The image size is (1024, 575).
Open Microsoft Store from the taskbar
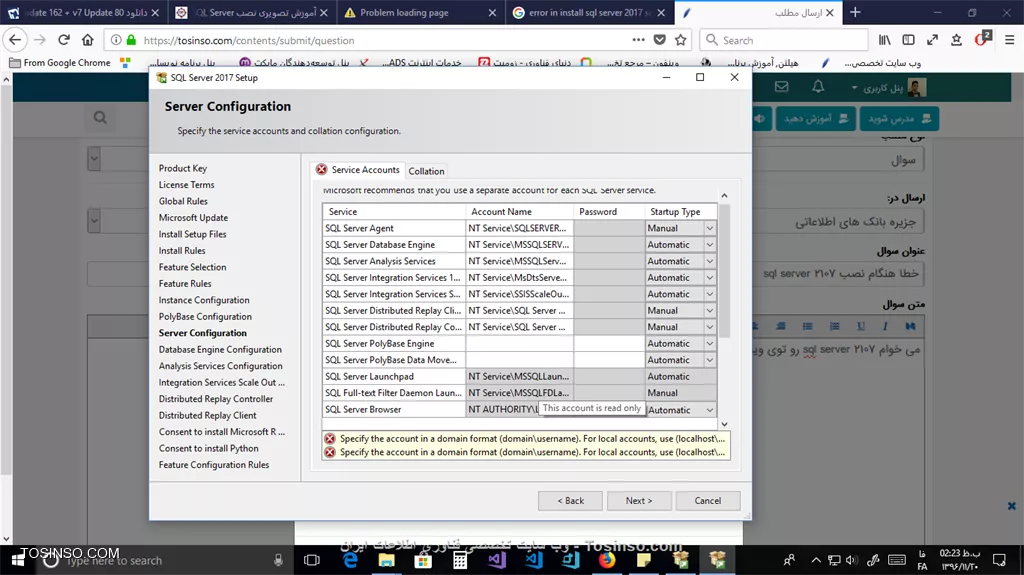pyautogui.click(x=423, y=560)
